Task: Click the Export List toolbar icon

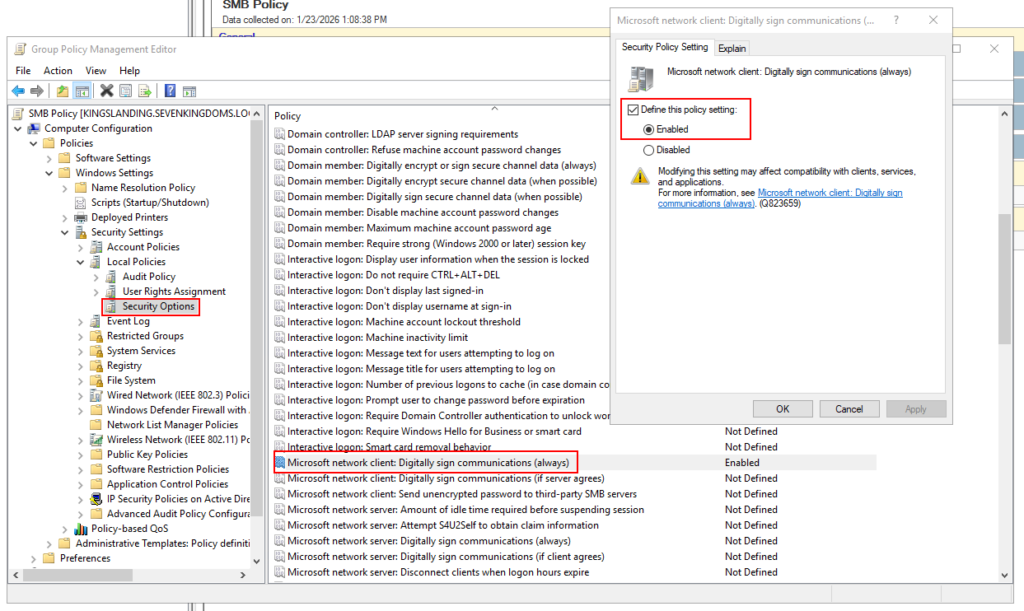Action: point(145,91)
